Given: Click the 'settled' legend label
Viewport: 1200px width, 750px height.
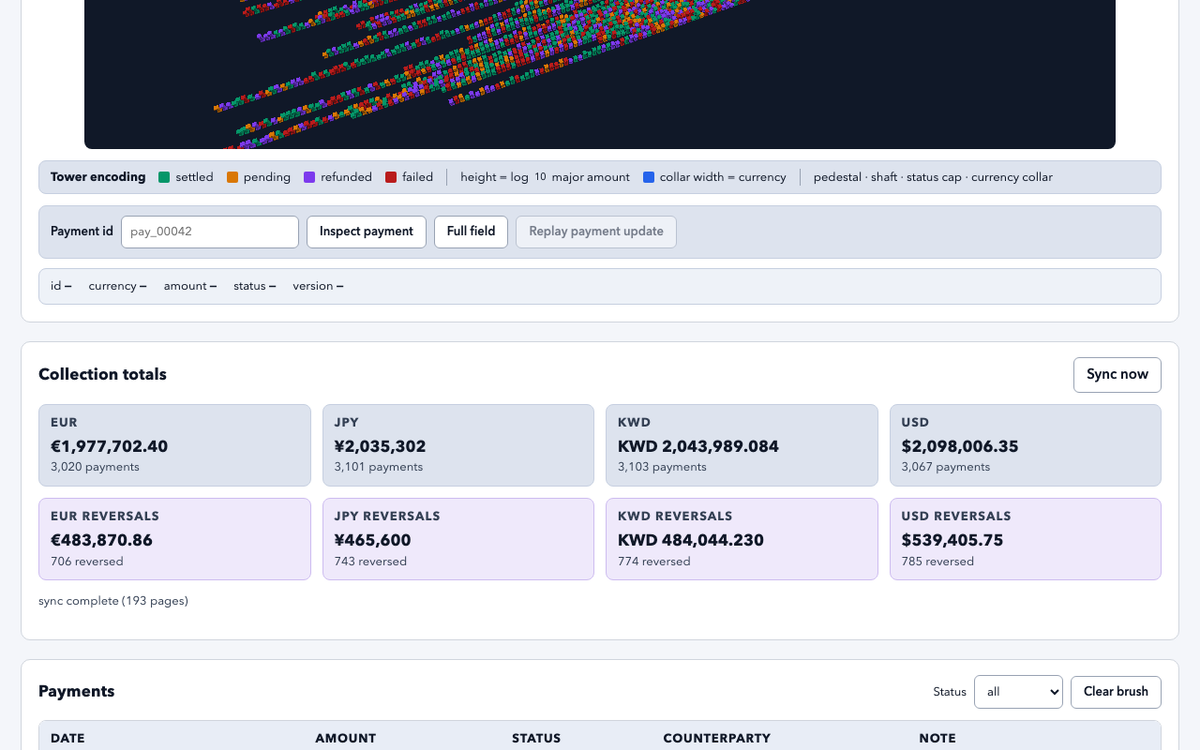Looking at the screenshot, I should click(x=194, y=177).
